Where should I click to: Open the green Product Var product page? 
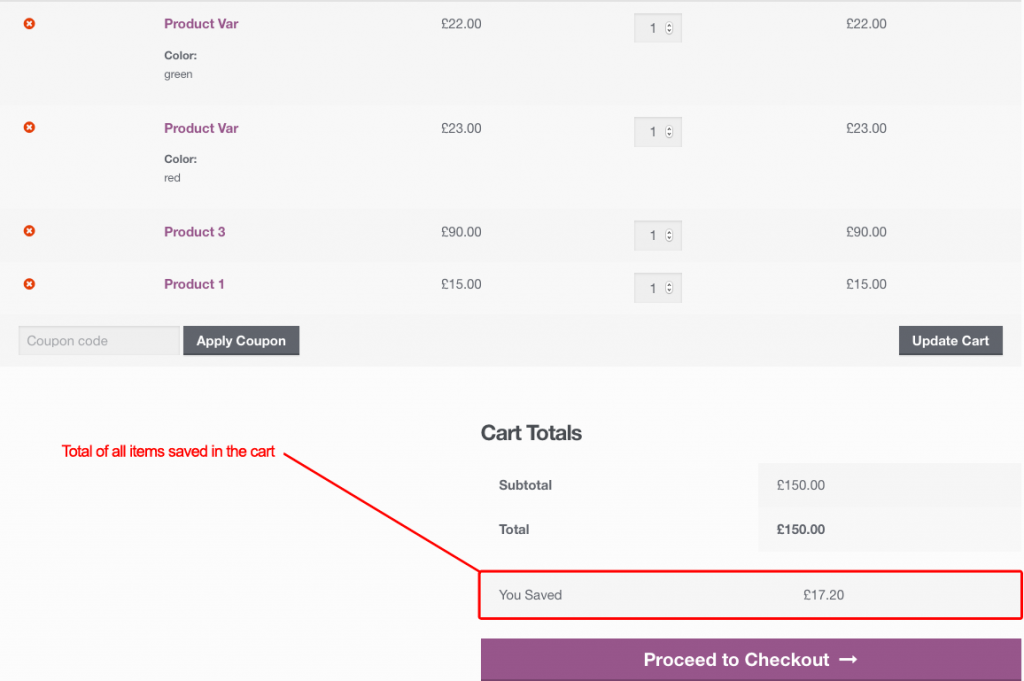201,23
